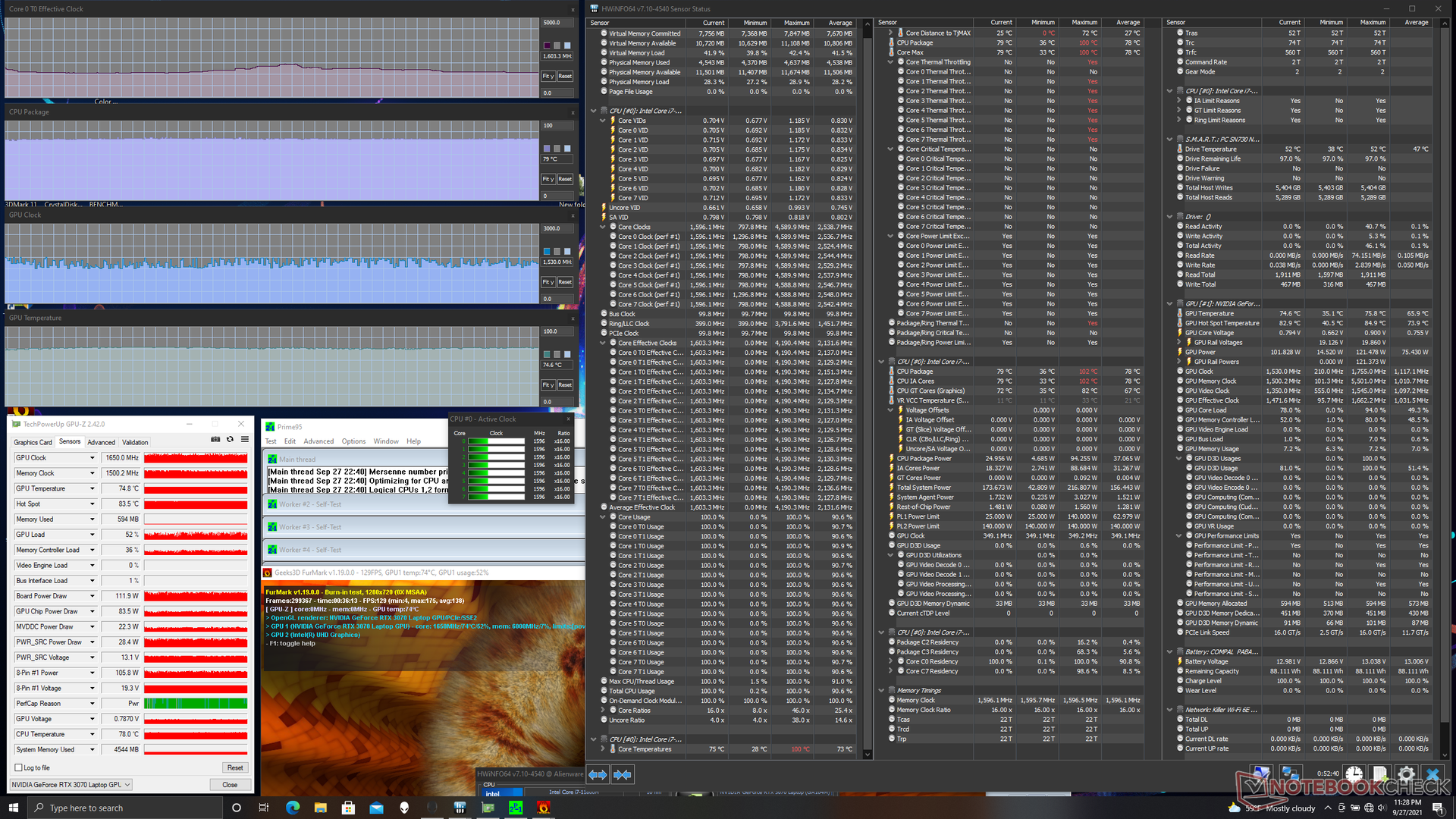Open Prime95 Advanced menu
The width and height of the screenshot is (1456, 819).
(x=318, y=441)
